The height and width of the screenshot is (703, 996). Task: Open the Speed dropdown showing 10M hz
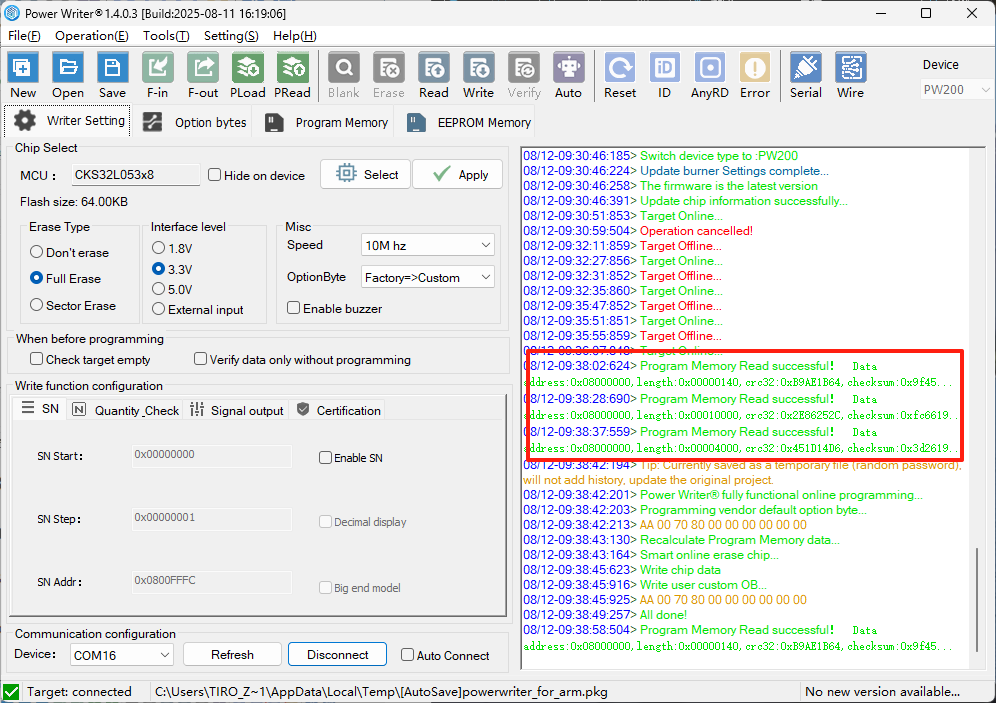(x=427, y=245)
